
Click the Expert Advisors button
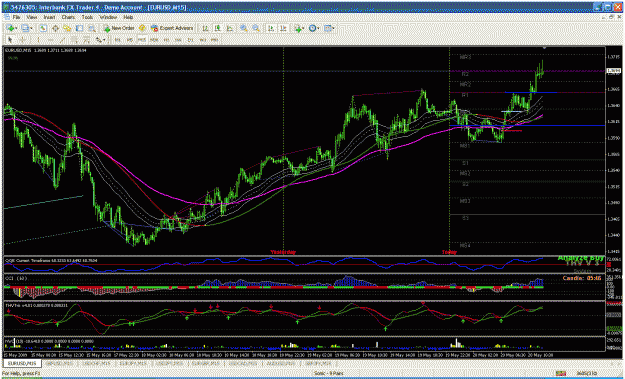172,28
